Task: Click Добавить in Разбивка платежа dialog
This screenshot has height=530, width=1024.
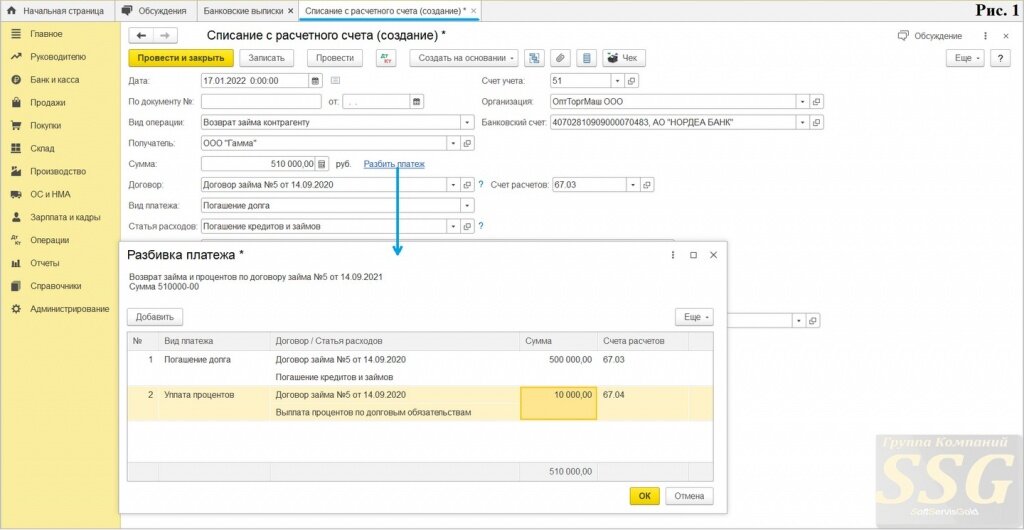Action: [155, 317]
